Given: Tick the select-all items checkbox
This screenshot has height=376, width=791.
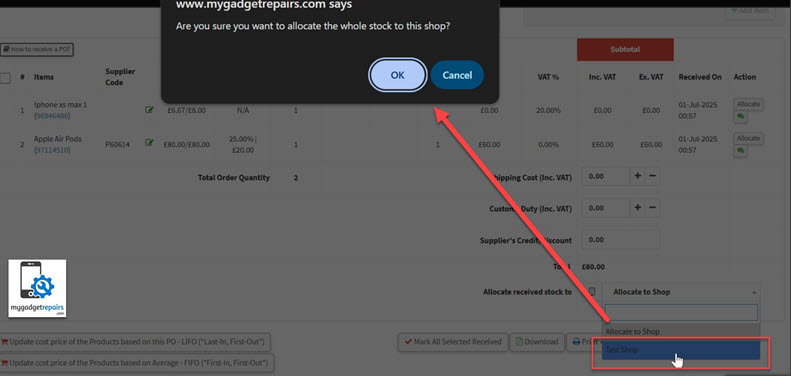Looking at the screenshot, I should (x=5, y=78).
